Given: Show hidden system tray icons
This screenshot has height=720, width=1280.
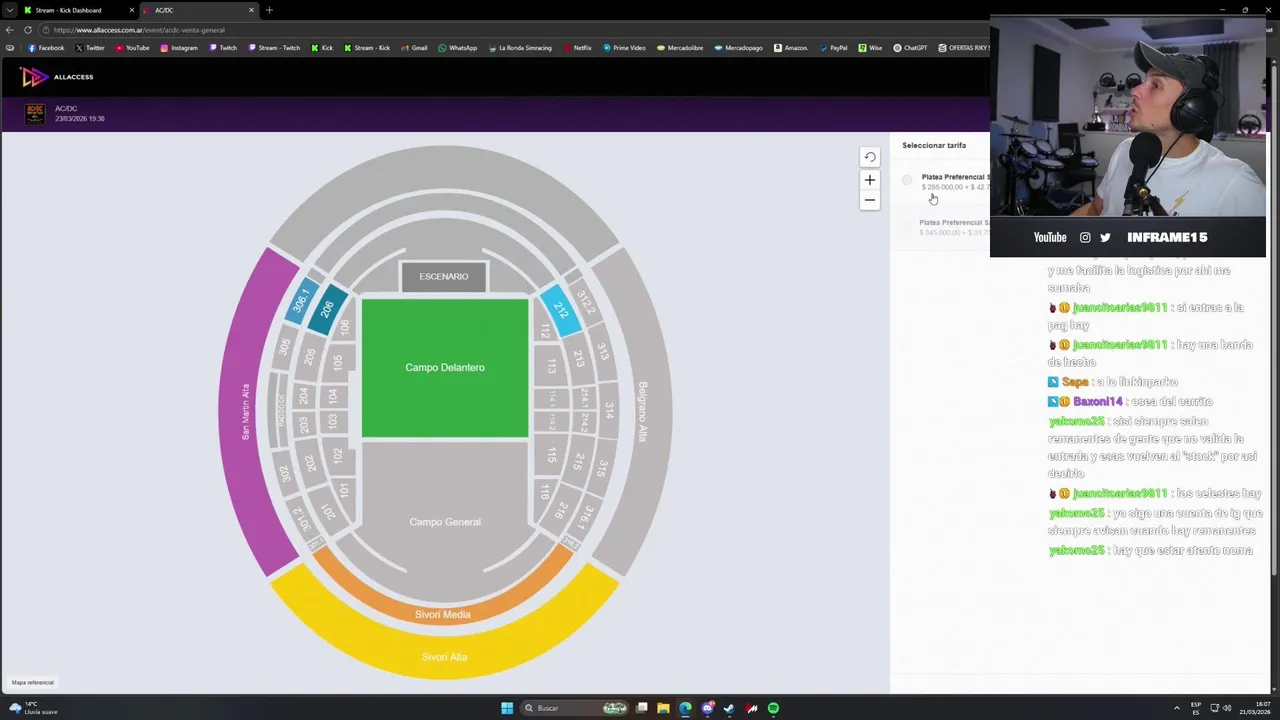Looking at the screenshot, I should click(x=1176, y=708).
